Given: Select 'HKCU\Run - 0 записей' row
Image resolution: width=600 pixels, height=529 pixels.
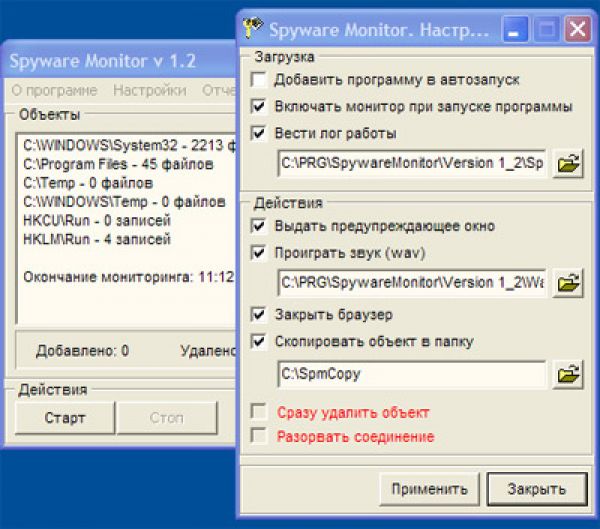Looking at the screenshot, I should (x=97, y=221).
